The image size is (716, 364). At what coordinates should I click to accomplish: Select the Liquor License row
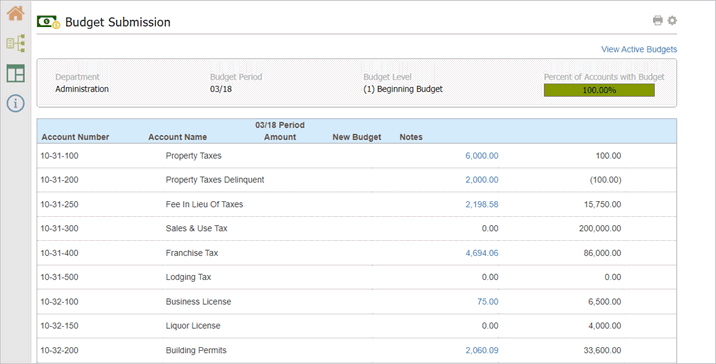(357, 326)
